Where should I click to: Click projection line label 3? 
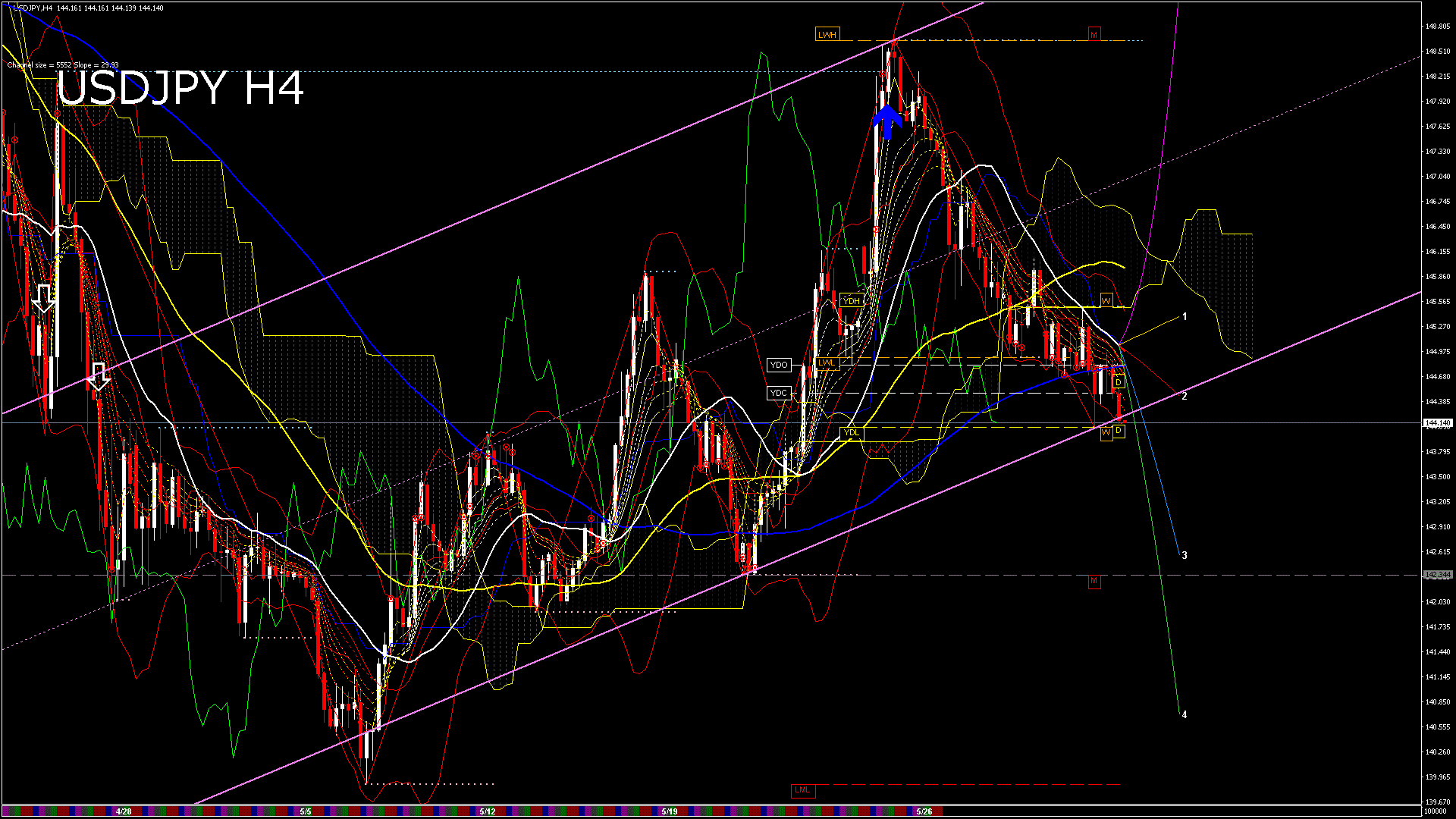click(x=1185, y=555)
